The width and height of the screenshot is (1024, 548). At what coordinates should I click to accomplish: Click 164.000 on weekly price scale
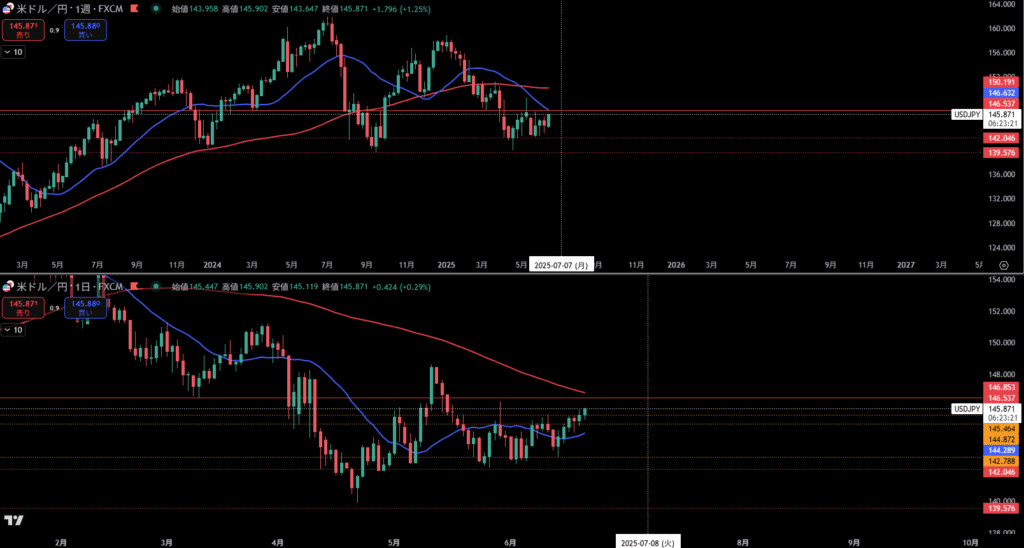coord(1001,5)
